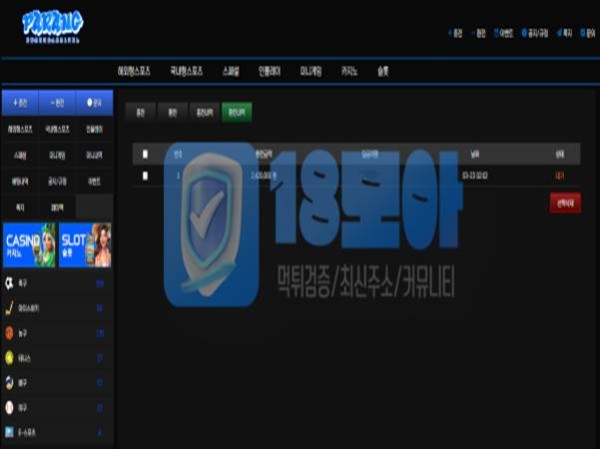The height and width of the screenshot is (449, 600).
Task: Open 이벤트 in the sidebar grid
Action: [95, 181]
